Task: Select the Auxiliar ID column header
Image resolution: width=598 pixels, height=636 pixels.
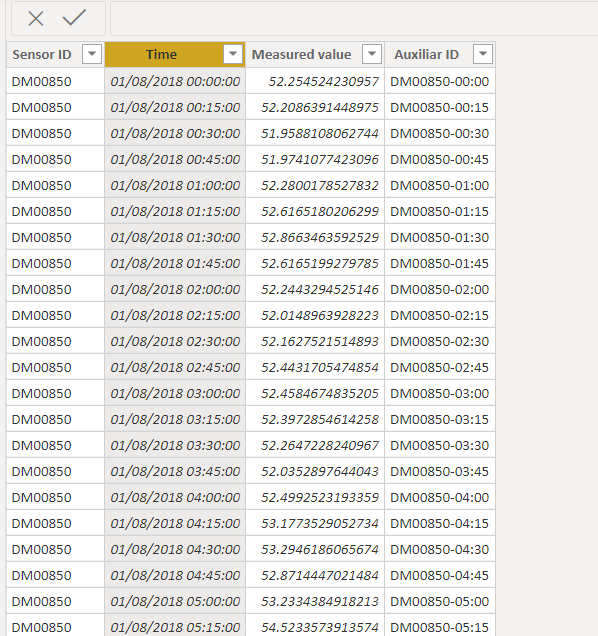Action: pos(440,54)
